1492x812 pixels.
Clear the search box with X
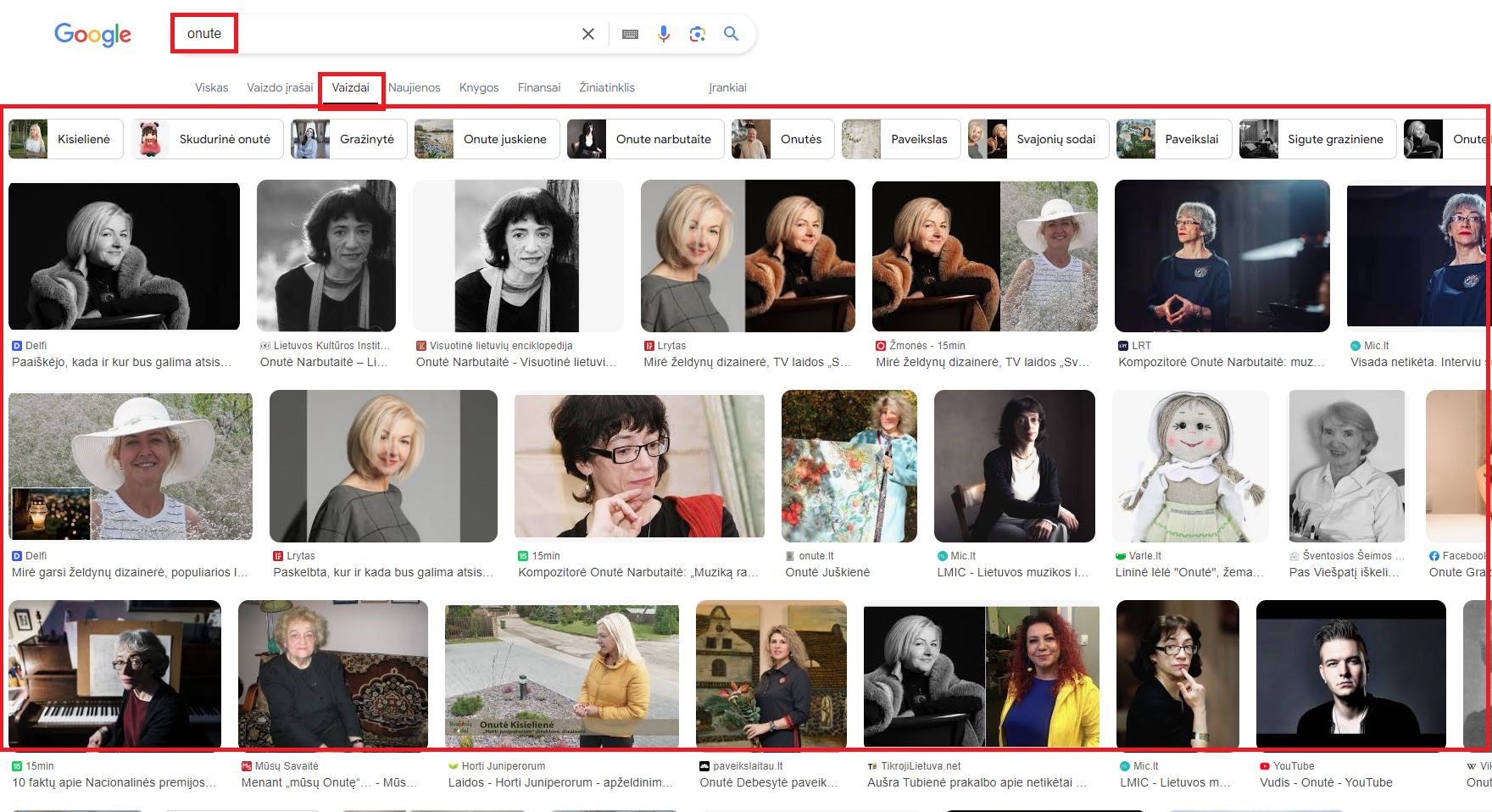point(587,34)
